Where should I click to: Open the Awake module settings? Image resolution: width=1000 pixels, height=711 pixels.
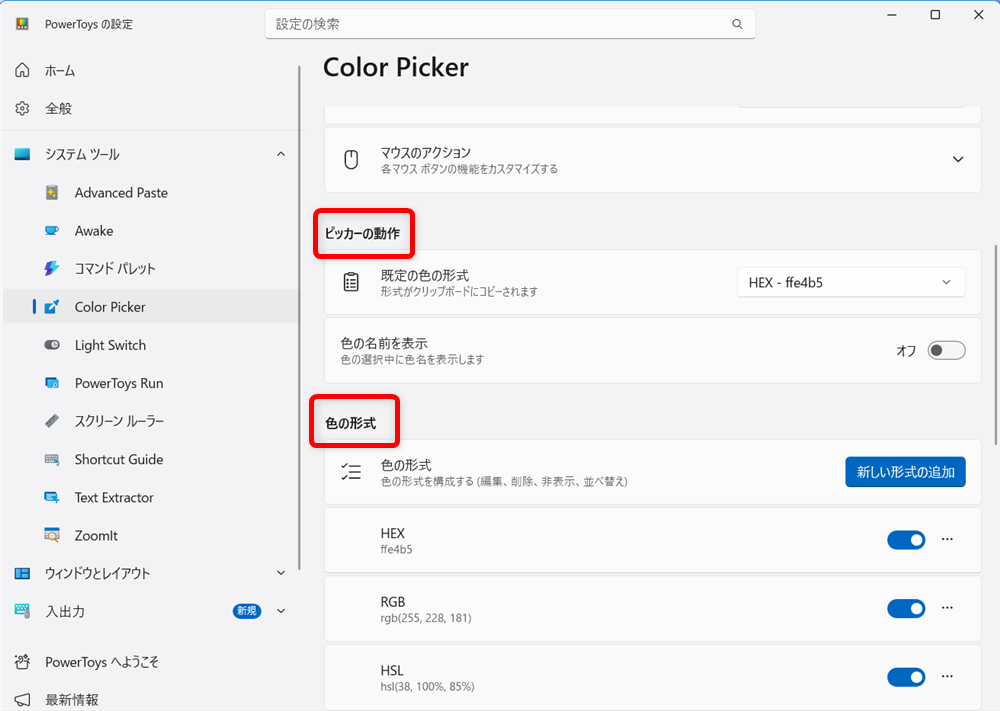click(x=96, y=230)
